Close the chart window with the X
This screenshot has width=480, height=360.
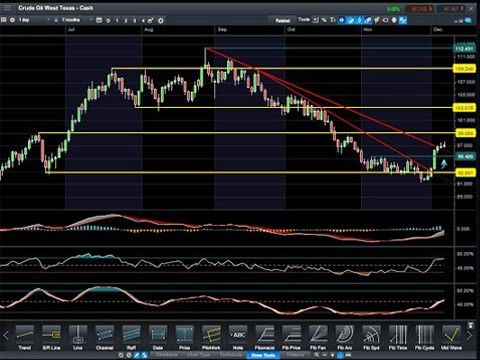click(471, 8)
